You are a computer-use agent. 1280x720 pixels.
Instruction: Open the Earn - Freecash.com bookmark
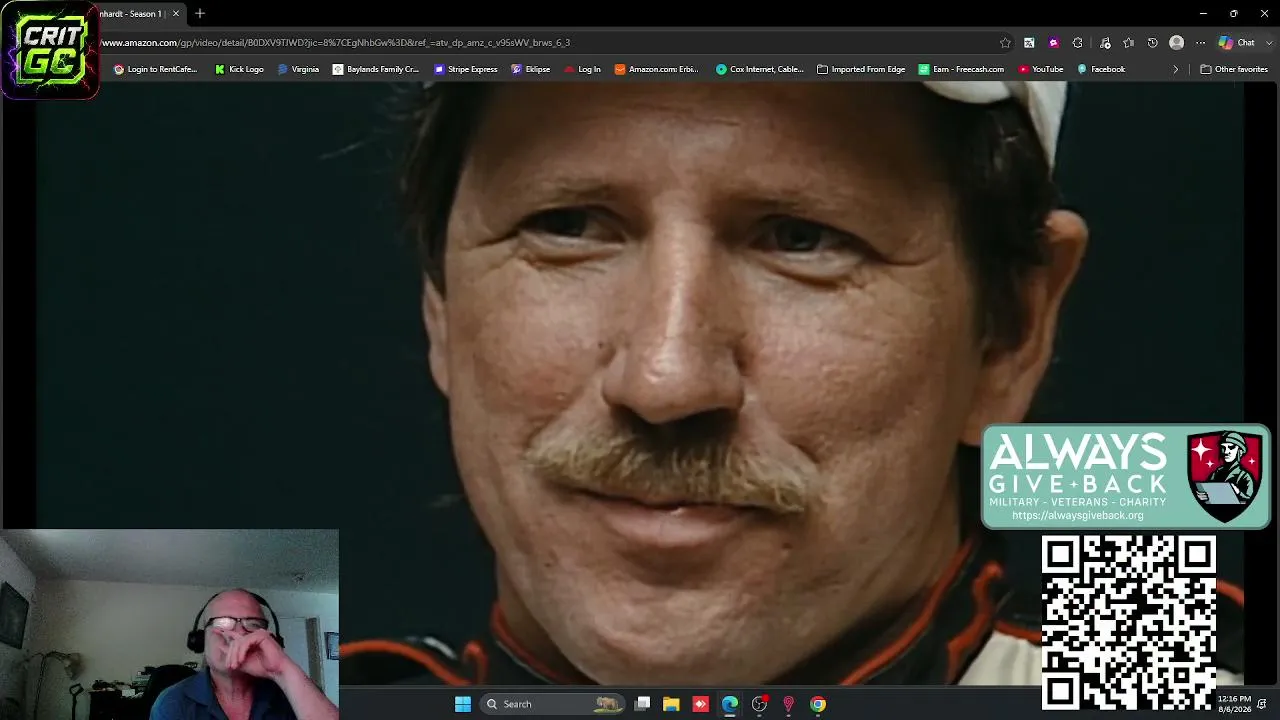coord(961,70)
